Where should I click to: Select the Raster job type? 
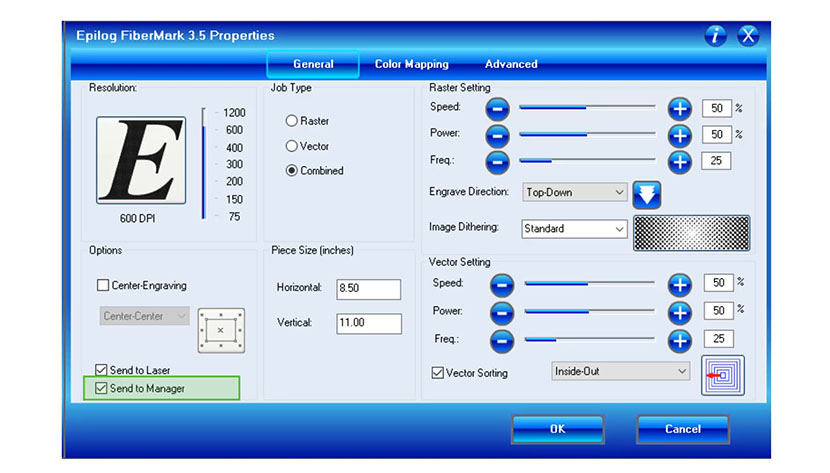[x=292, y=121]
